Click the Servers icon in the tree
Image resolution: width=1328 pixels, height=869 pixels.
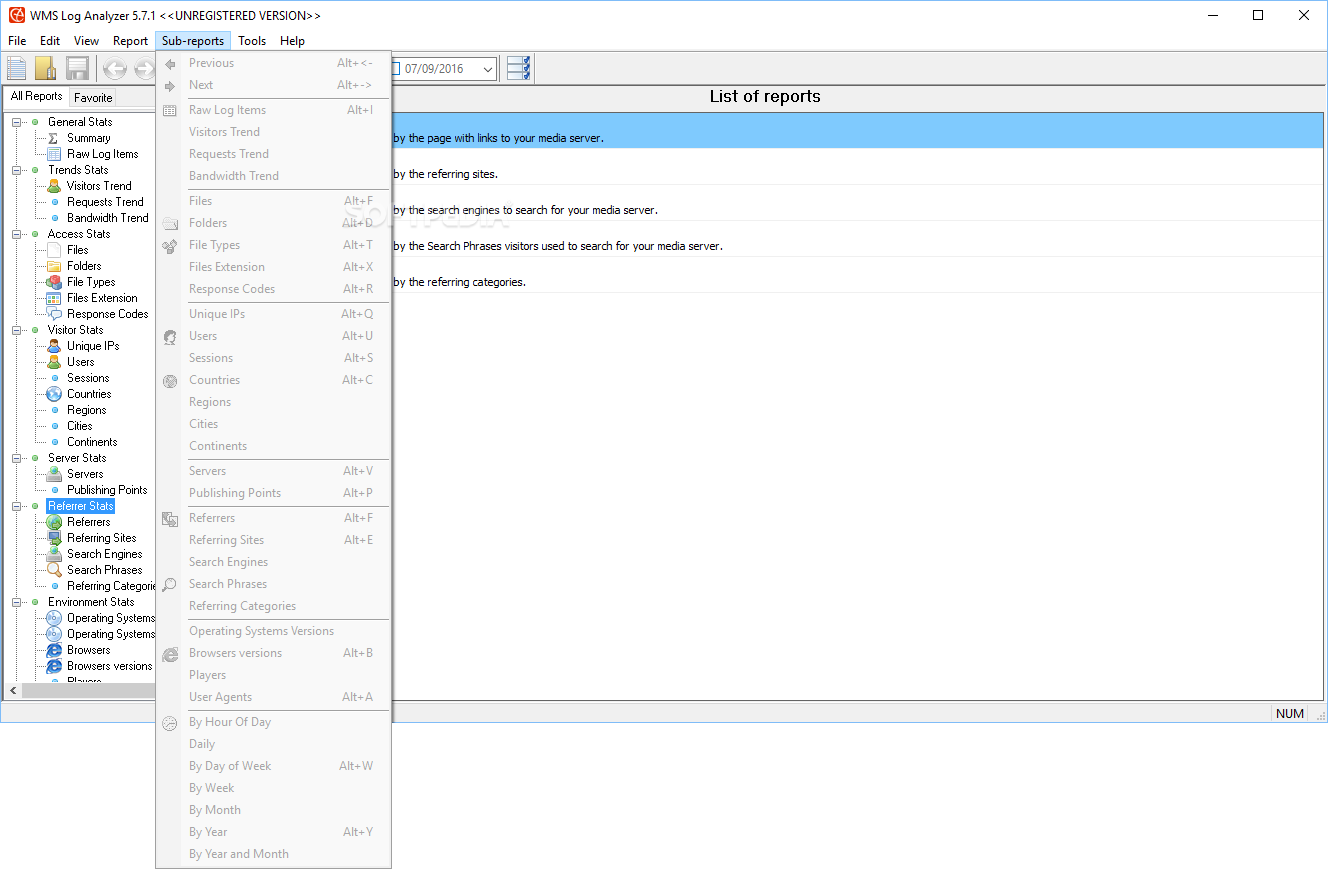pyautogui.click(x=54, y=474)
